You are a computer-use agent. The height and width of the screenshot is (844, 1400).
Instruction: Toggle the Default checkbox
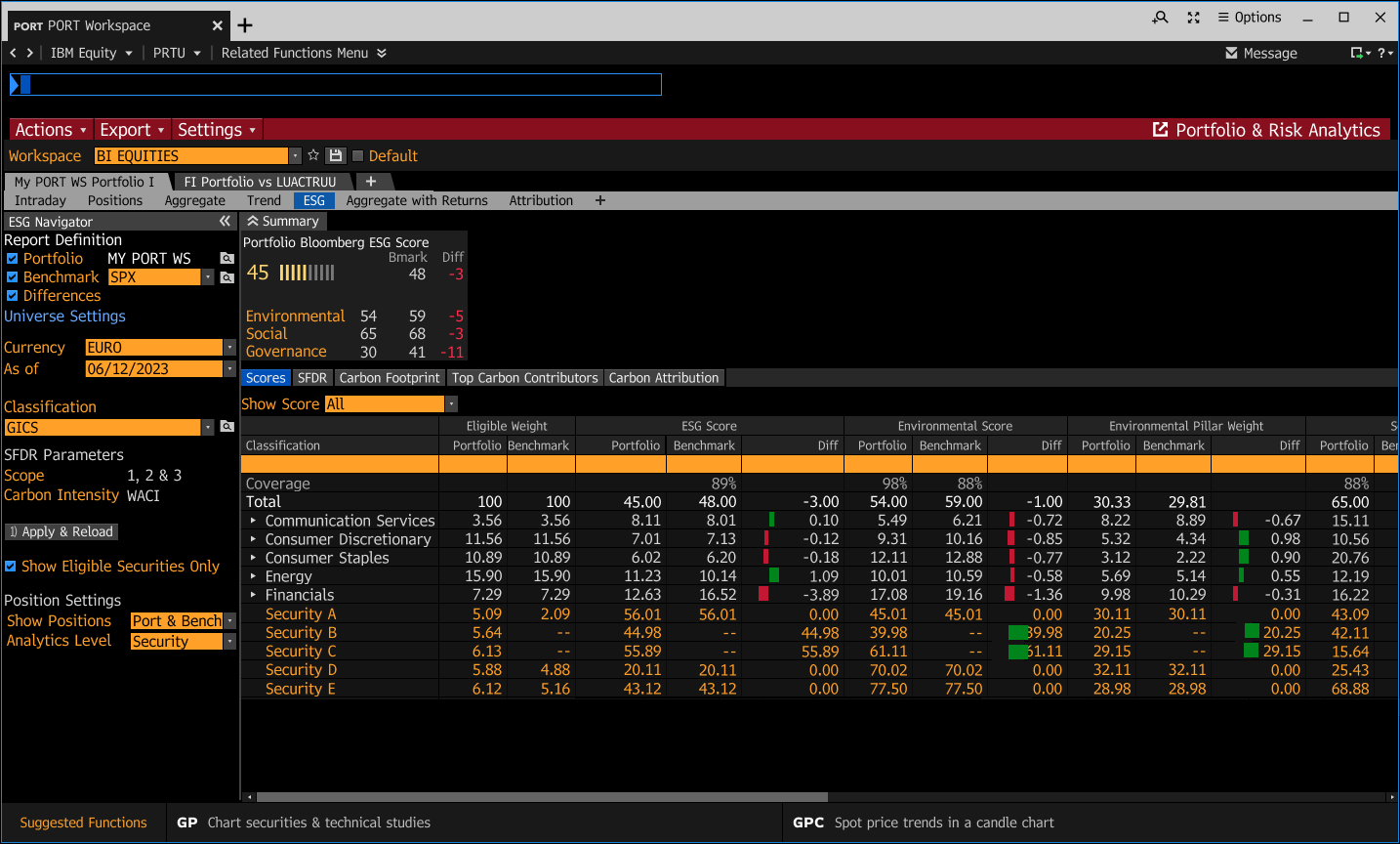pyautogui.click(x=357, y=155)
